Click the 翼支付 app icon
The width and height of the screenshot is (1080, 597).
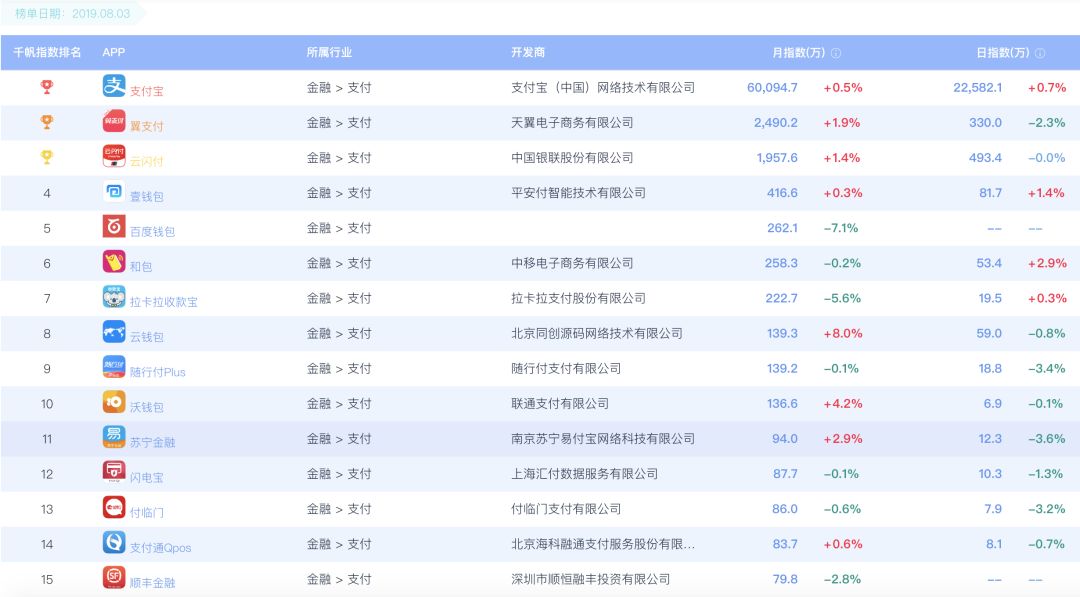pyautogui.click(x=114, y=121)
